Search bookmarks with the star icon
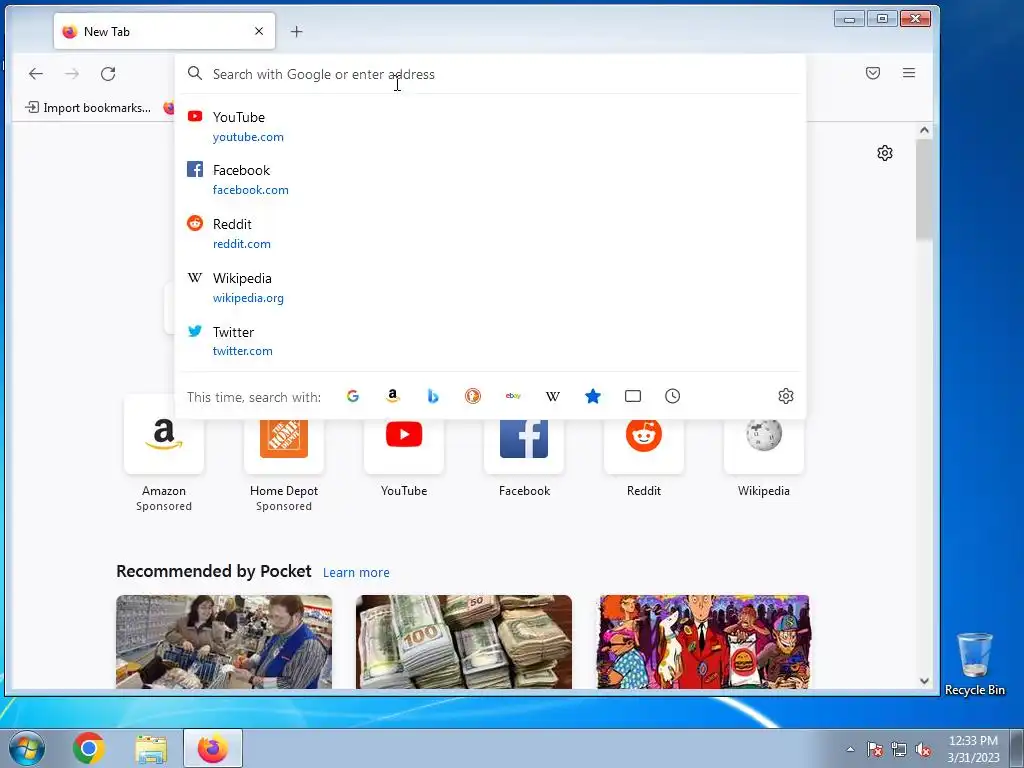 click(593, 396)
